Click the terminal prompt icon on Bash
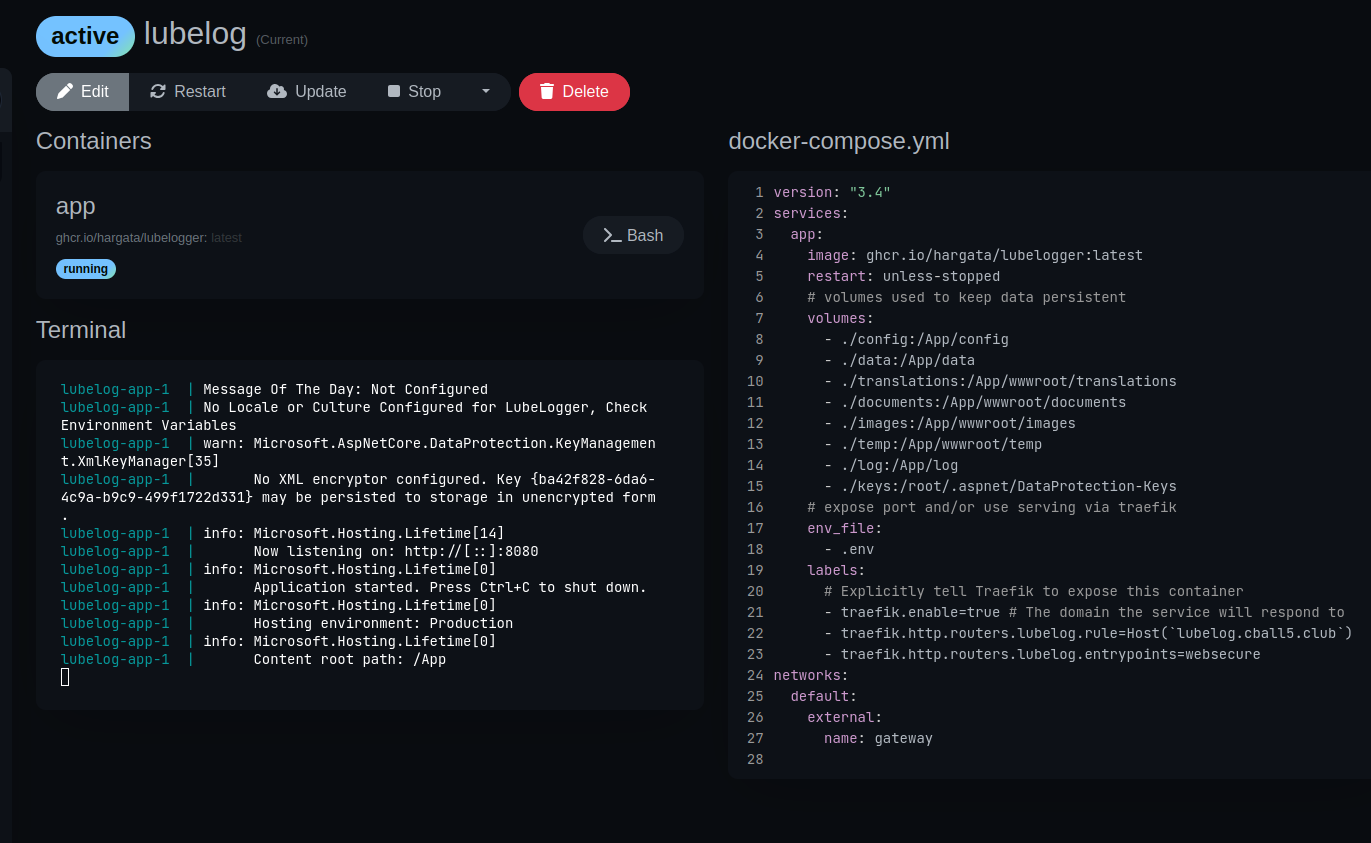This screenshot has width=1371, height=843. coord(613,235)
